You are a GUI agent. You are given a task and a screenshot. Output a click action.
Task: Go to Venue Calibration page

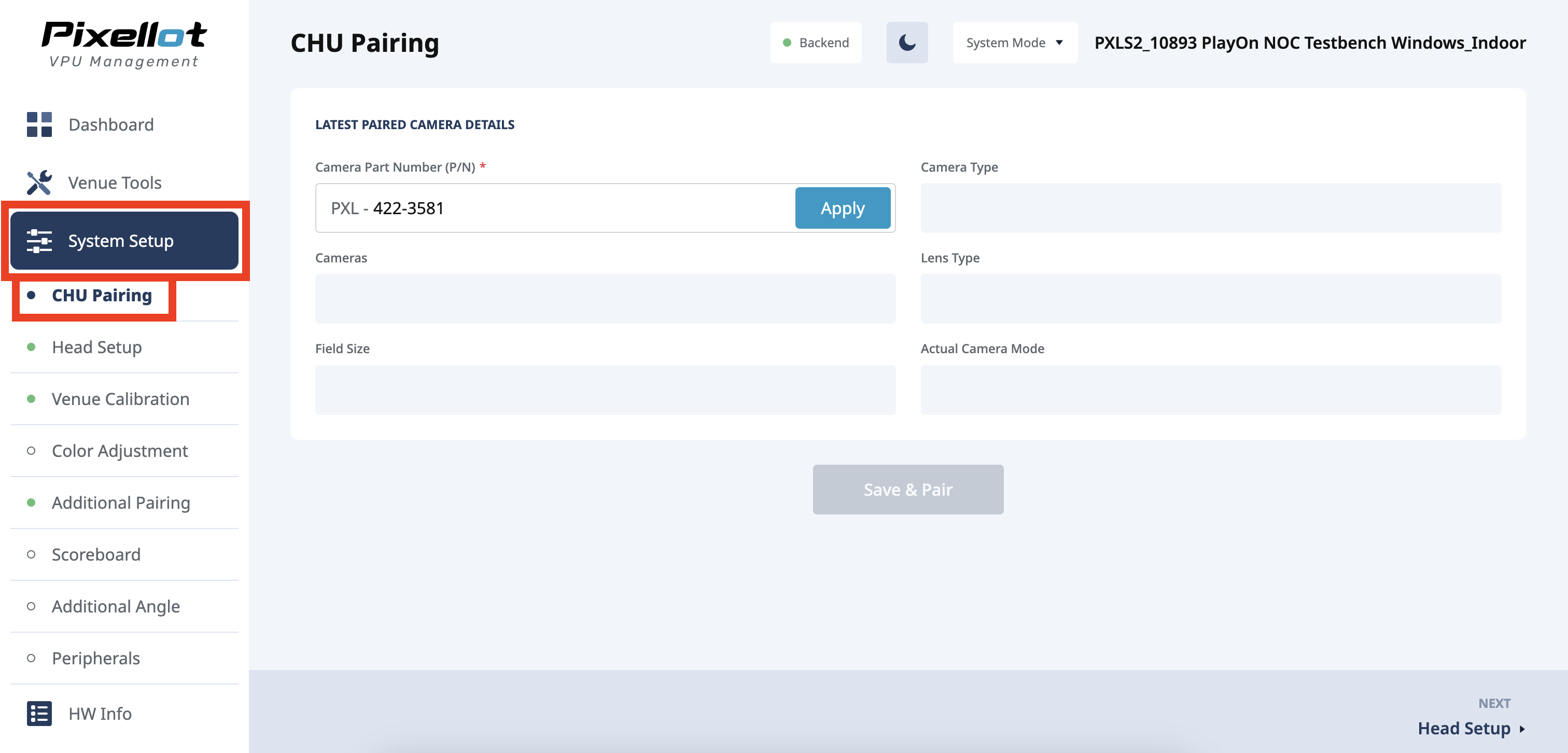120,399
